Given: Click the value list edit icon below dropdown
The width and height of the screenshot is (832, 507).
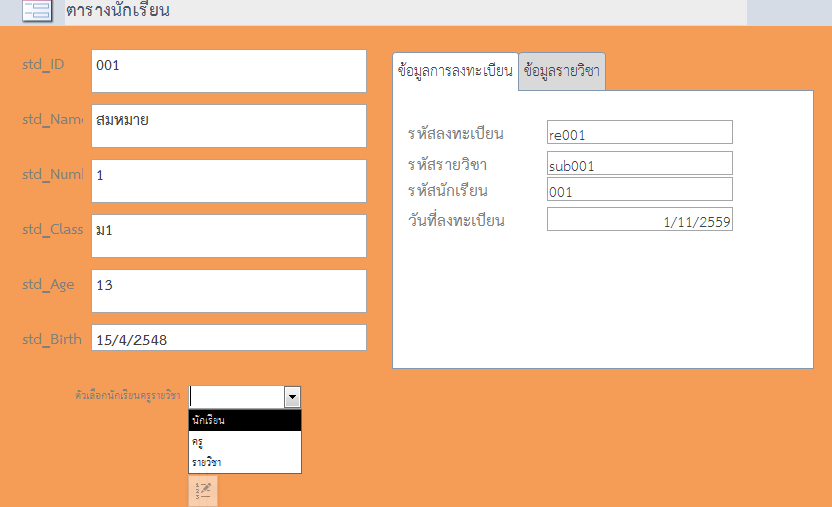Looking at the screenshot, I should [x=203, y=490].
